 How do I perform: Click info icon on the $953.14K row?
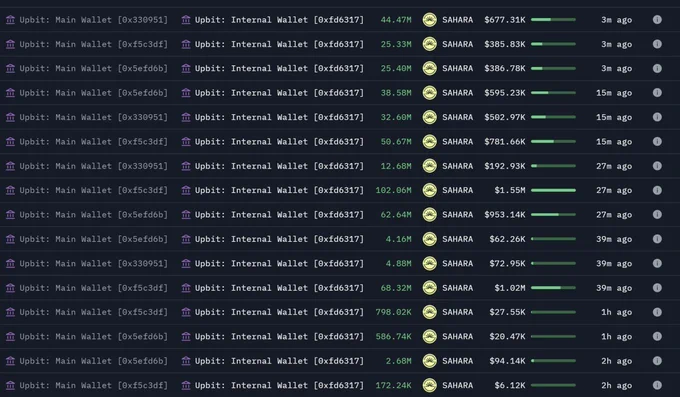(657, 214)
